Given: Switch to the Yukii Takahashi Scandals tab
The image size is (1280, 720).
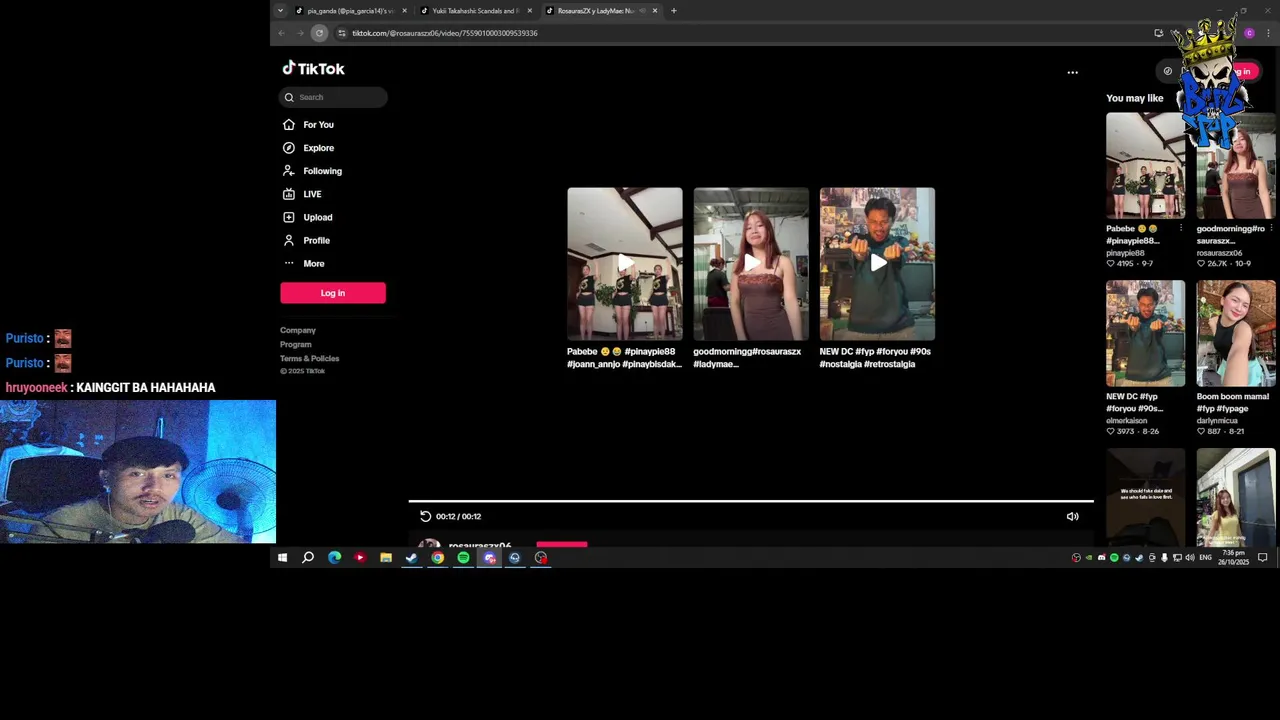Looking at the screenshot, I should [475, 11].
